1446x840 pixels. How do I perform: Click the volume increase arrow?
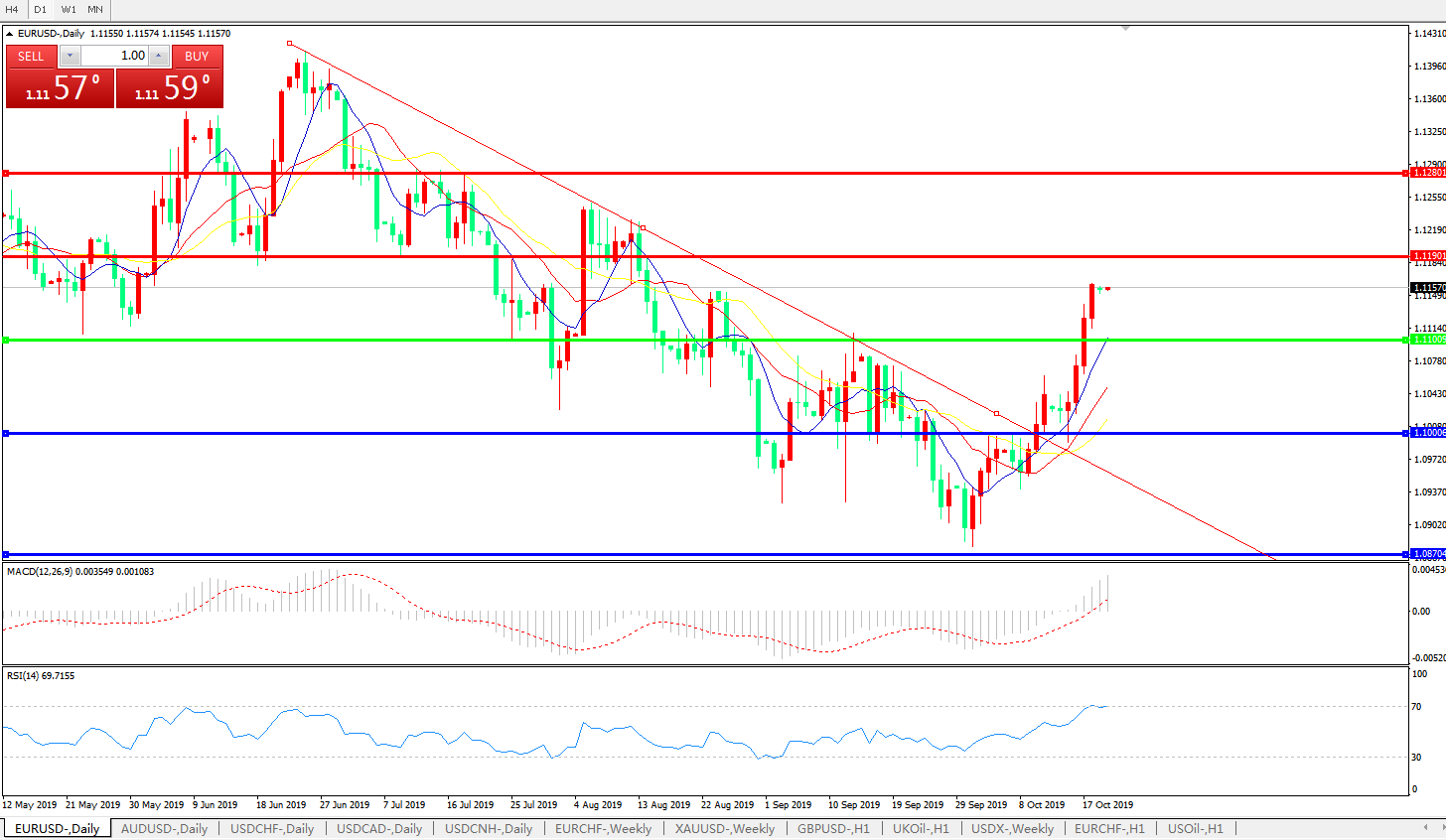159,56
